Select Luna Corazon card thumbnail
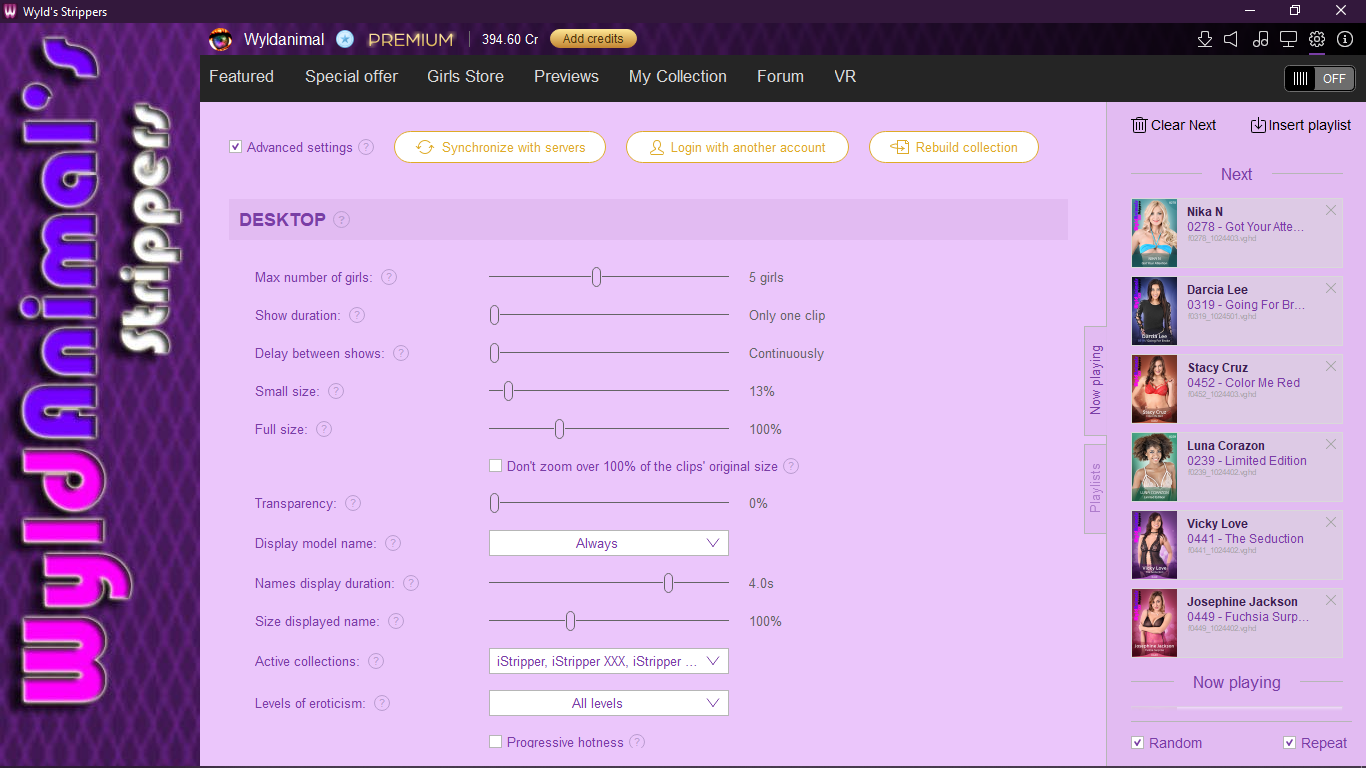 point(1155,467)
